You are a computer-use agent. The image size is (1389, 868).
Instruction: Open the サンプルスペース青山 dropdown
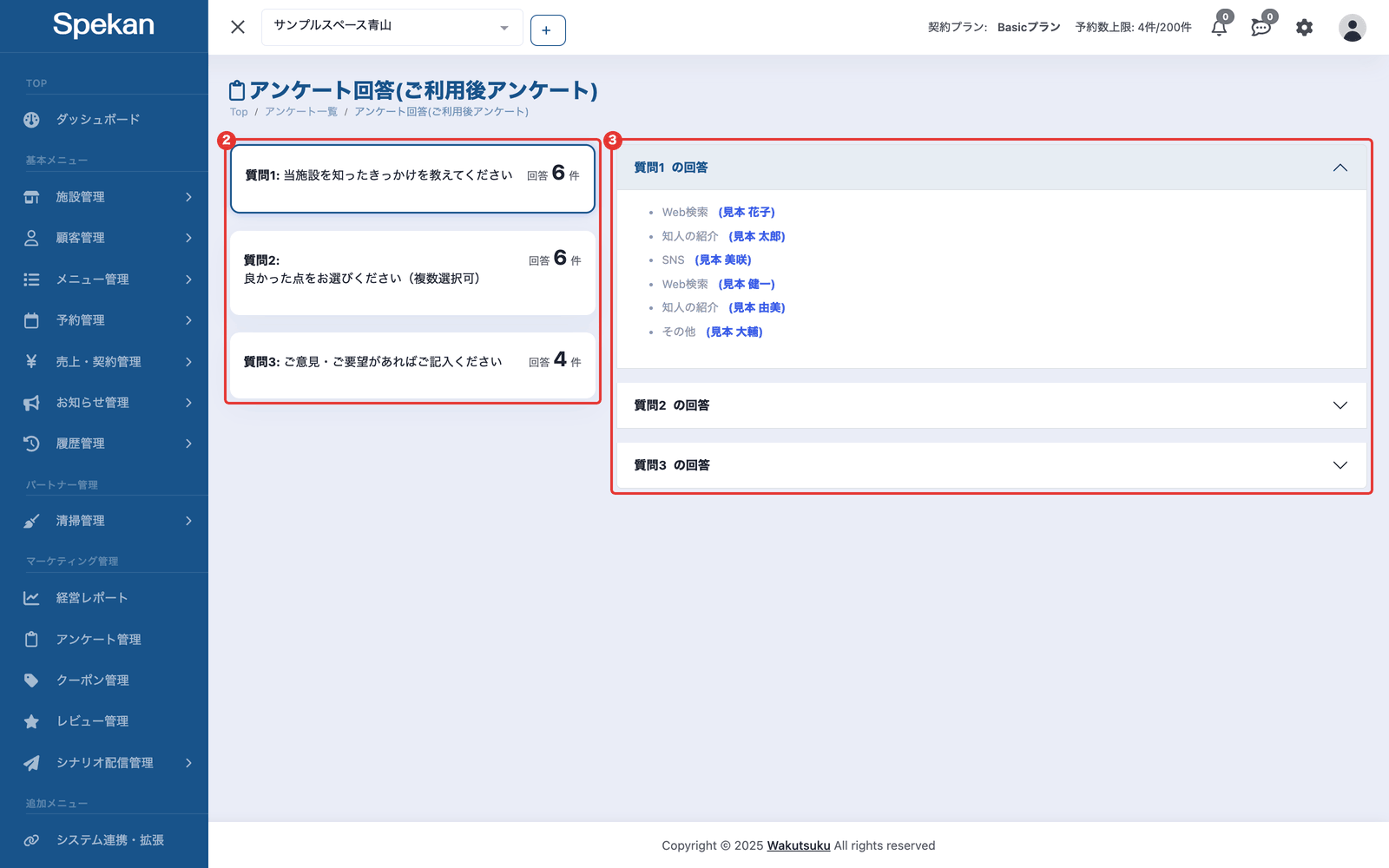[392, 27]
